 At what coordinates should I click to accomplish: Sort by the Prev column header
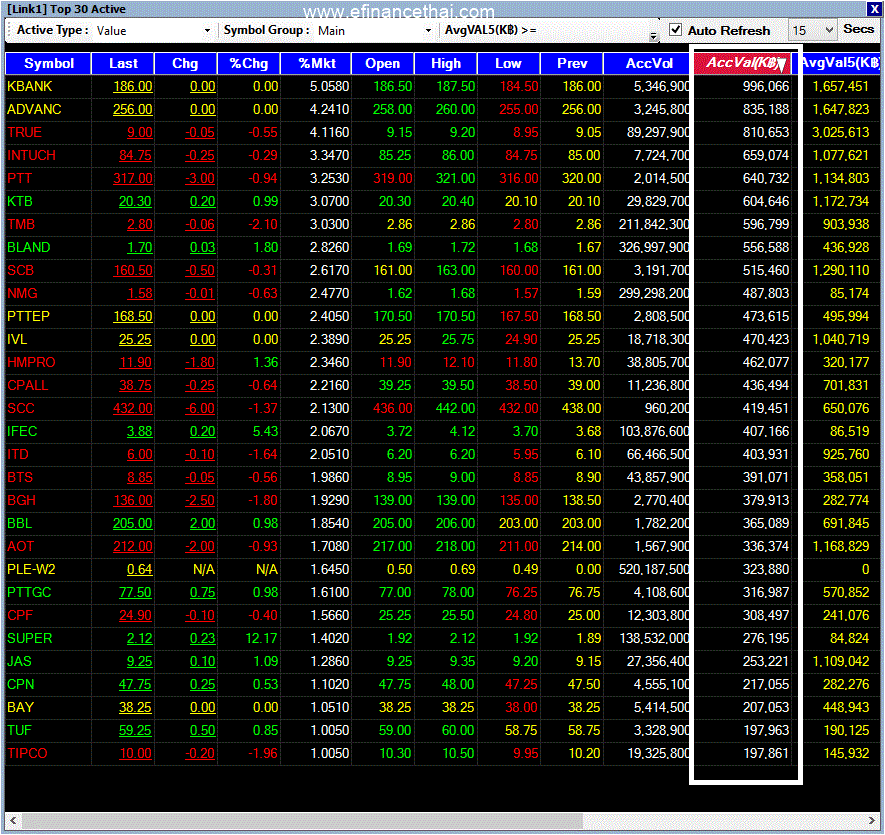[572, 64]
